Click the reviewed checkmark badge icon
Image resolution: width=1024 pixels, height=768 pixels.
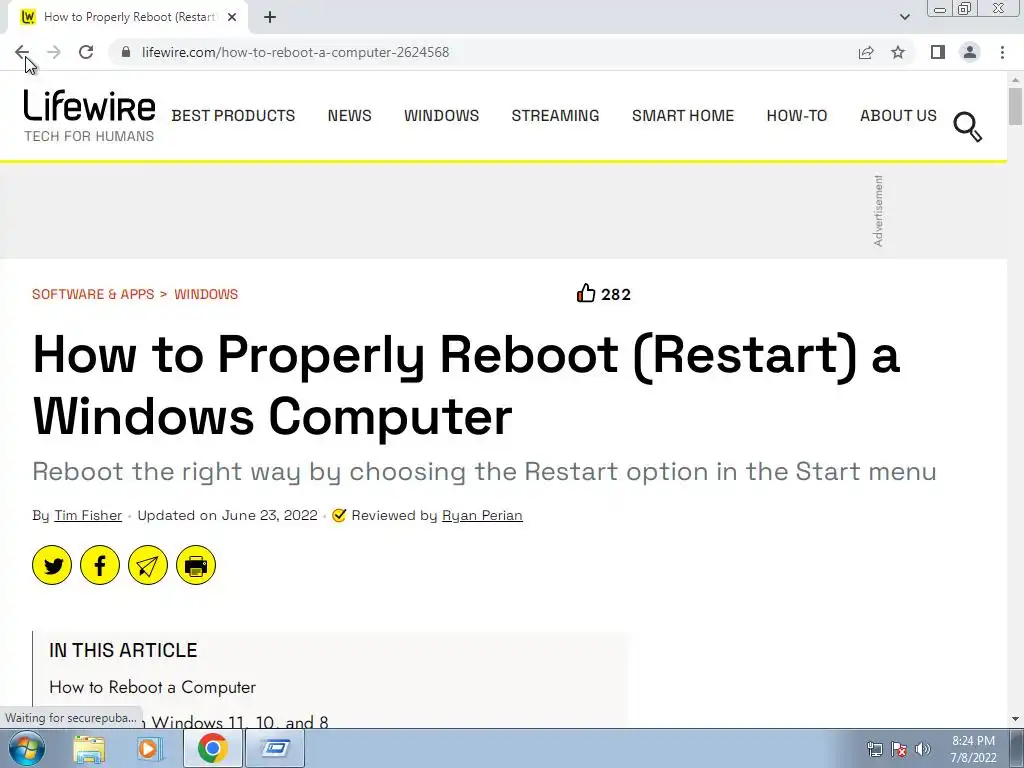pos(339,515)
